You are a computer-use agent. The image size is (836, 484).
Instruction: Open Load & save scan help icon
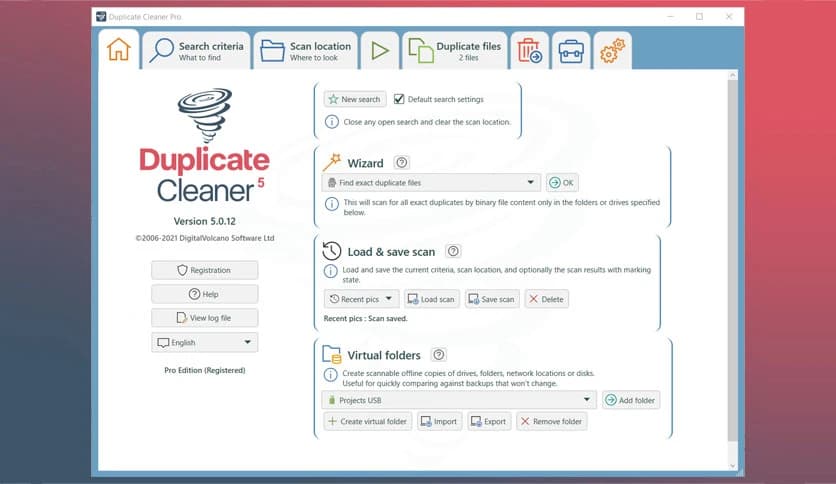tap(453, 251)
